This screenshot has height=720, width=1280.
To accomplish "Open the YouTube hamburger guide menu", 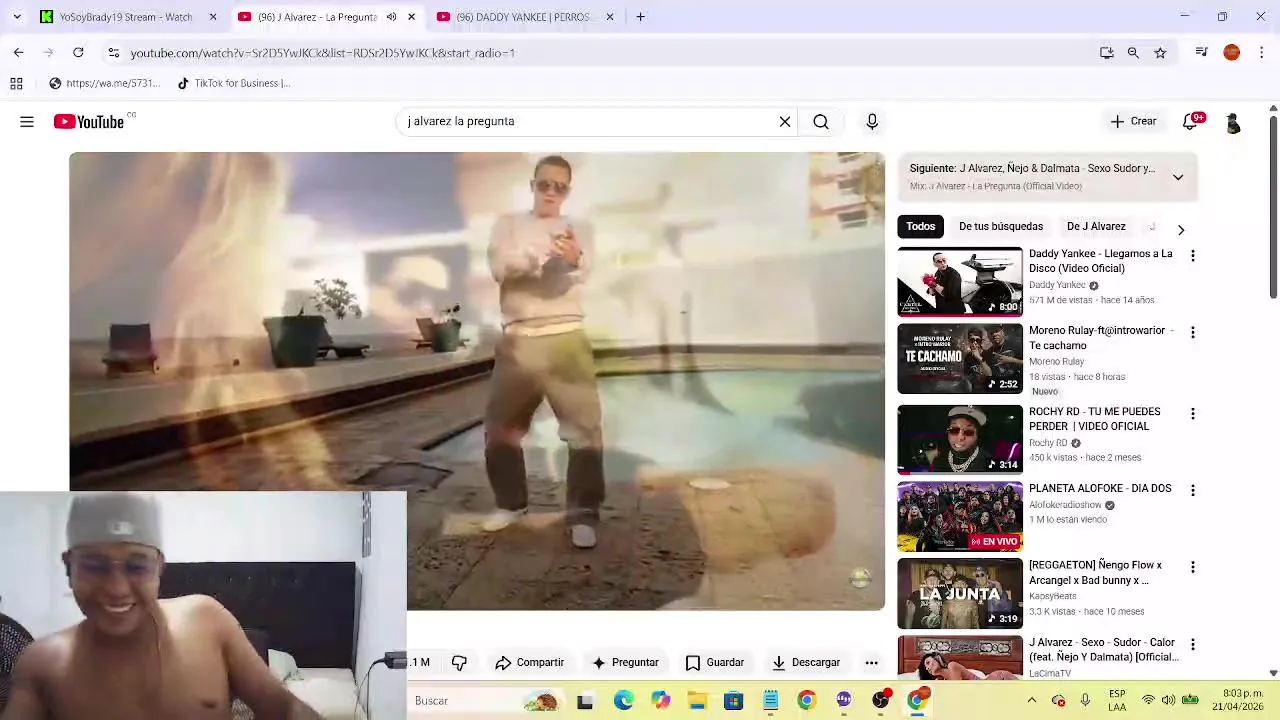I will click(27, 122).
